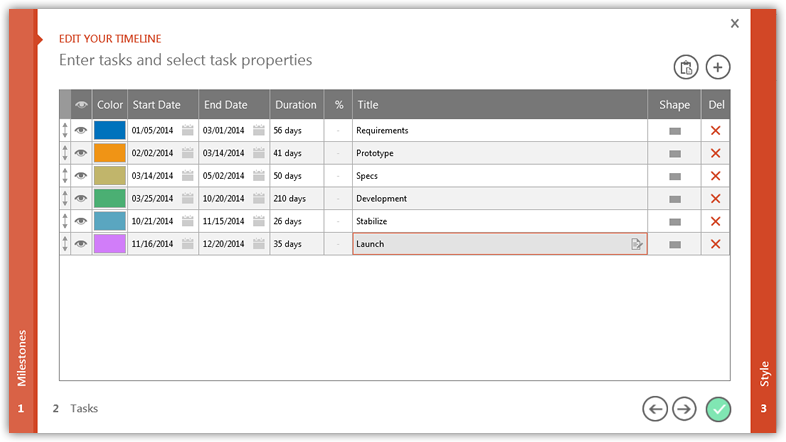
Task: Open shape selector for Development task
Action: click(675, 199)
